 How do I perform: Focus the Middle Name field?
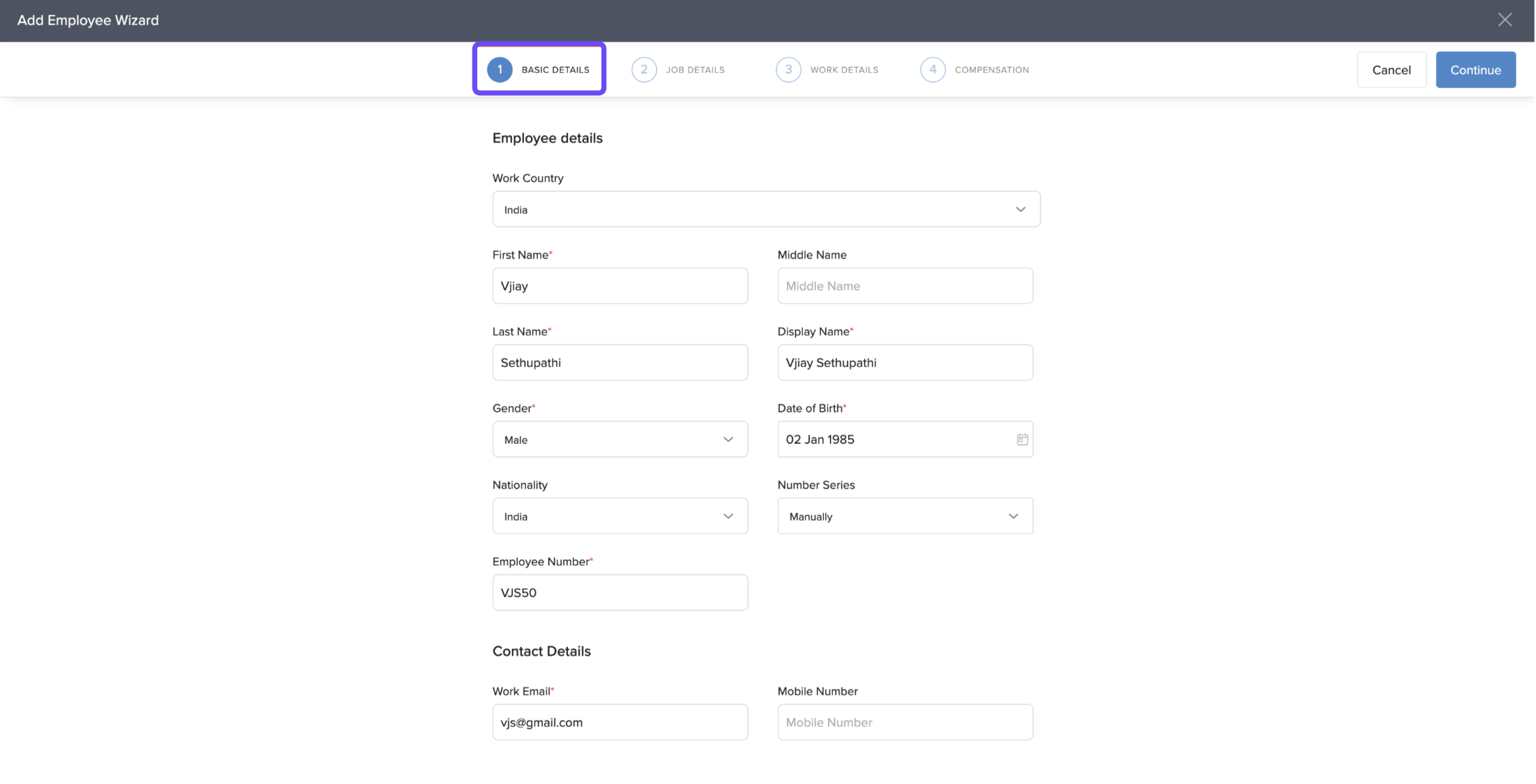[x=904, y=286]
